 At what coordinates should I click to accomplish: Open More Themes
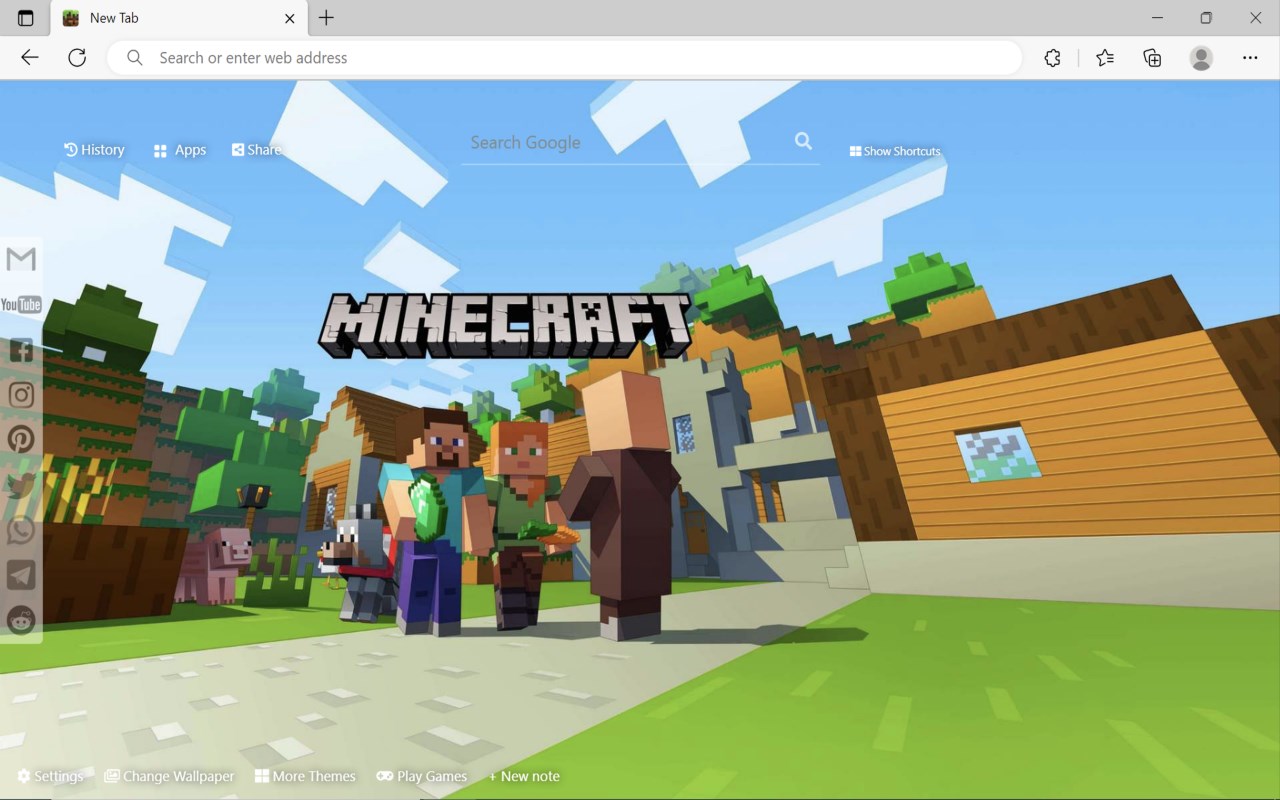305,776
